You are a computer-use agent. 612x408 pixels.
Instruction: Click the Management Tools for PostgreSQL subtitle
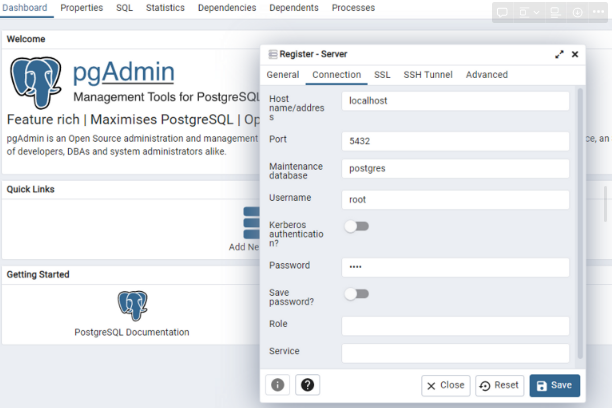click(167, 97)
